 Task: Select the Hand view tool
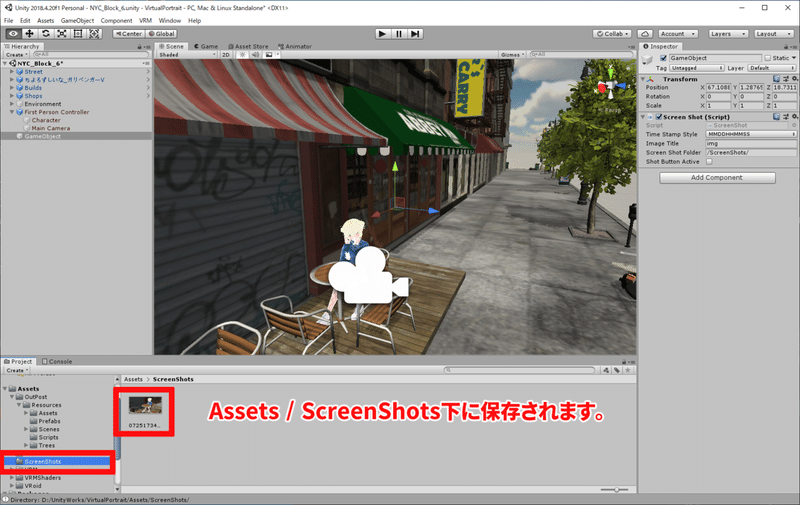13,34
